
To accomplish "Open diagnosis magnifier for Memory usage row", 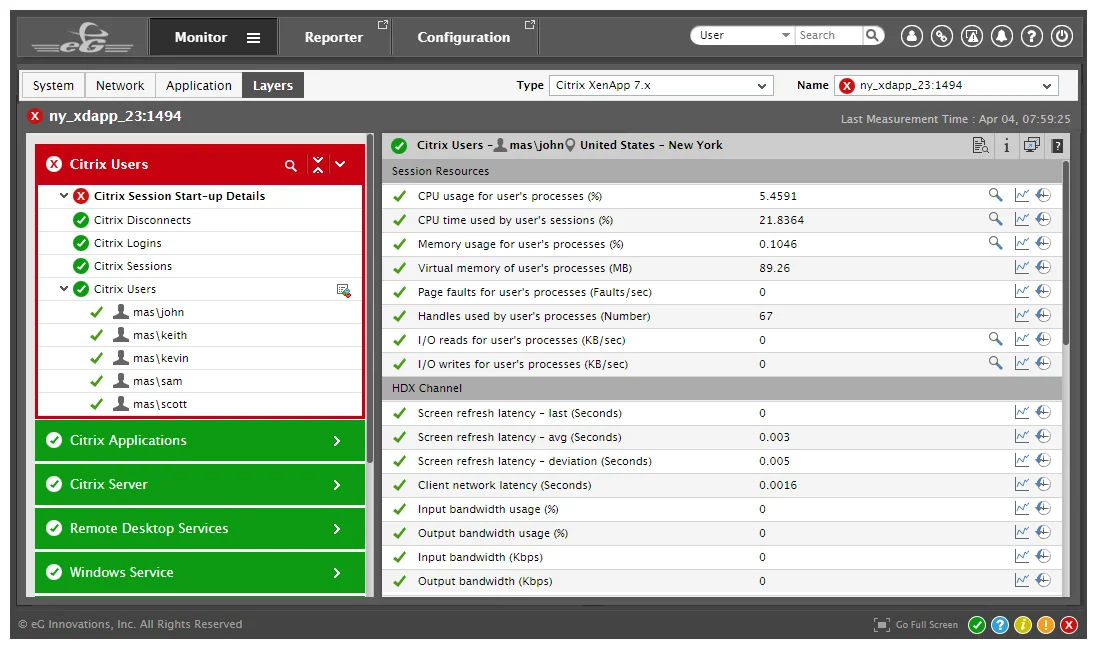I will point(995,243).
